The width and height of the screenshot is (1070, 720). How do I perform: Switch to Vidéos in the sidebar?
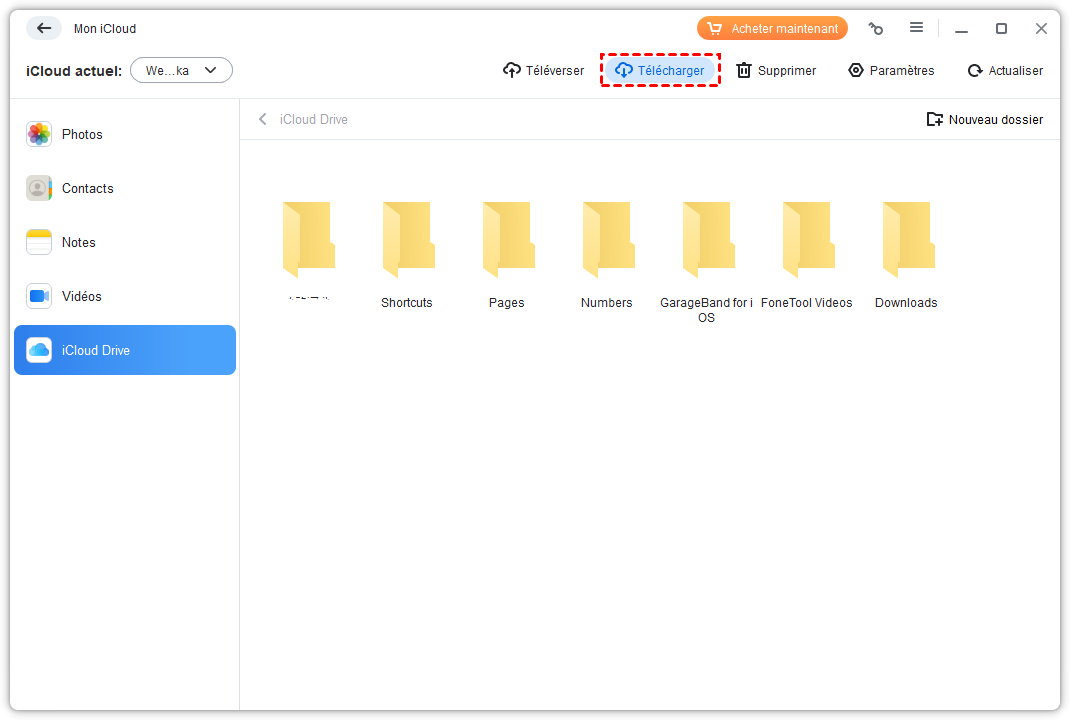point(81,296)
